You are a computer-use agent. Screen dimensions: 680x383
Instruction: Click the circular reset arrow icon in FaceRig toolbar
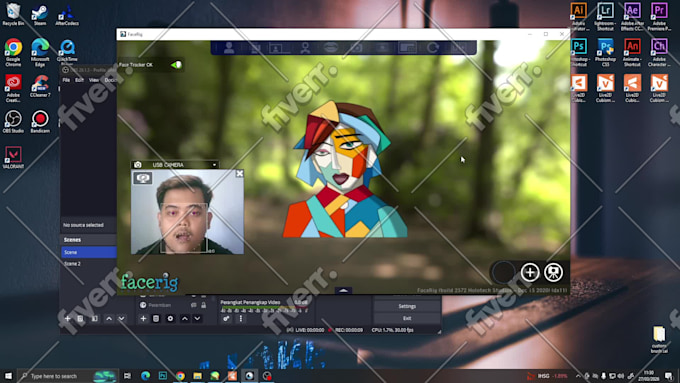click(x=432, y=48)
